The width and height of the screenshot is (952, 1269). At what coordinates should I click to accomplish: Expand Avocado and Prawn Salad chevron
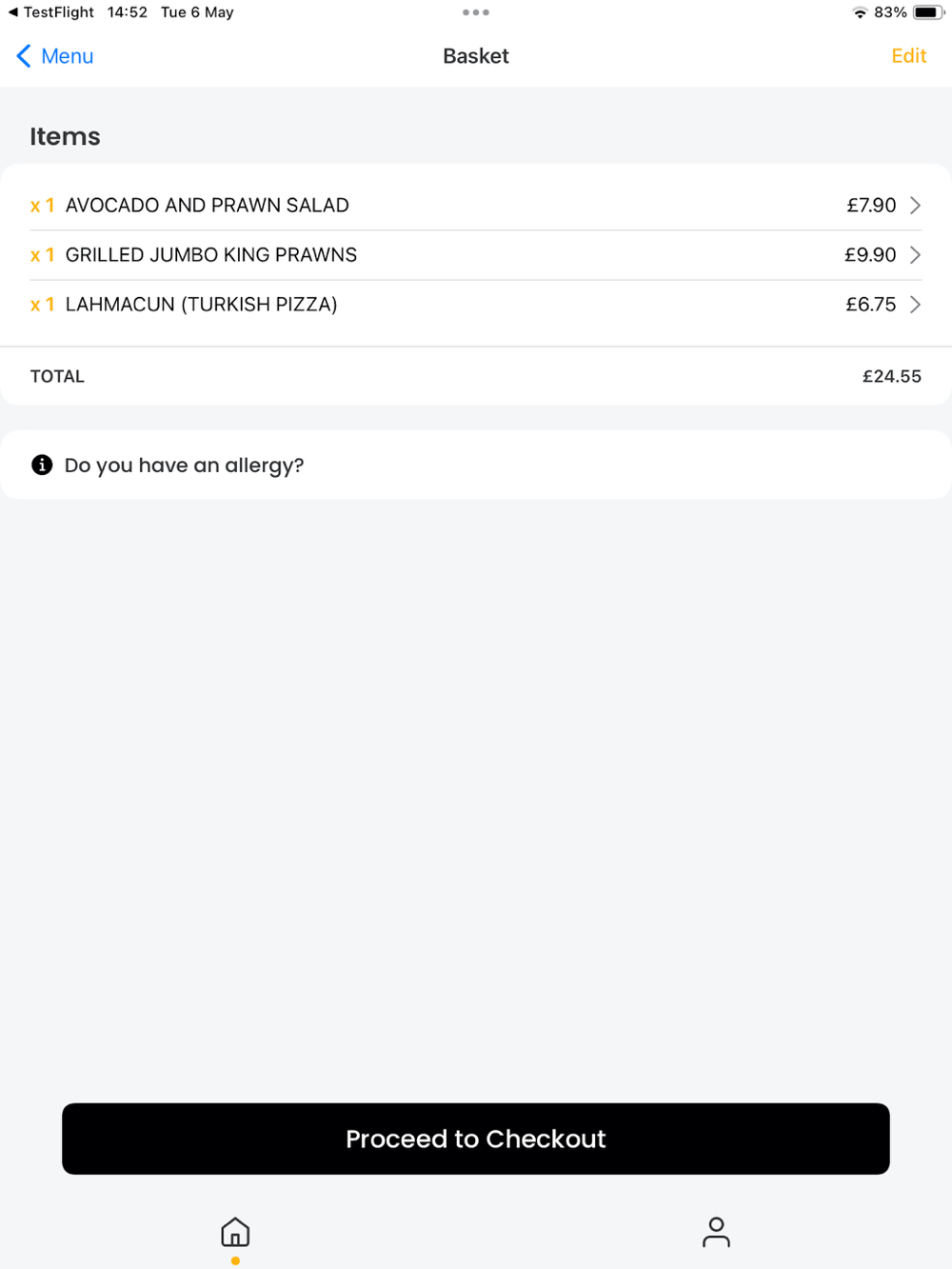coord(915,206)
